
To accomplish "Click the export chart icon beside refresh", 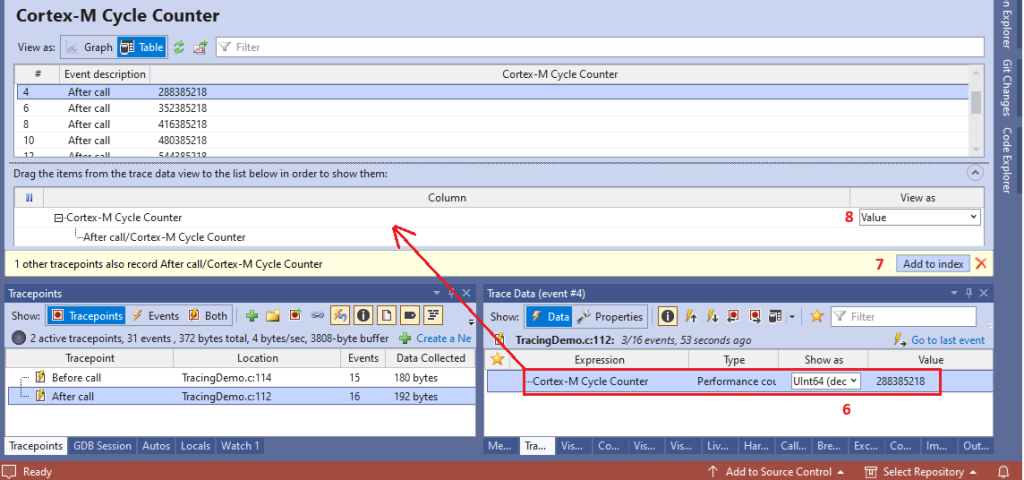I will click(200, 47).
